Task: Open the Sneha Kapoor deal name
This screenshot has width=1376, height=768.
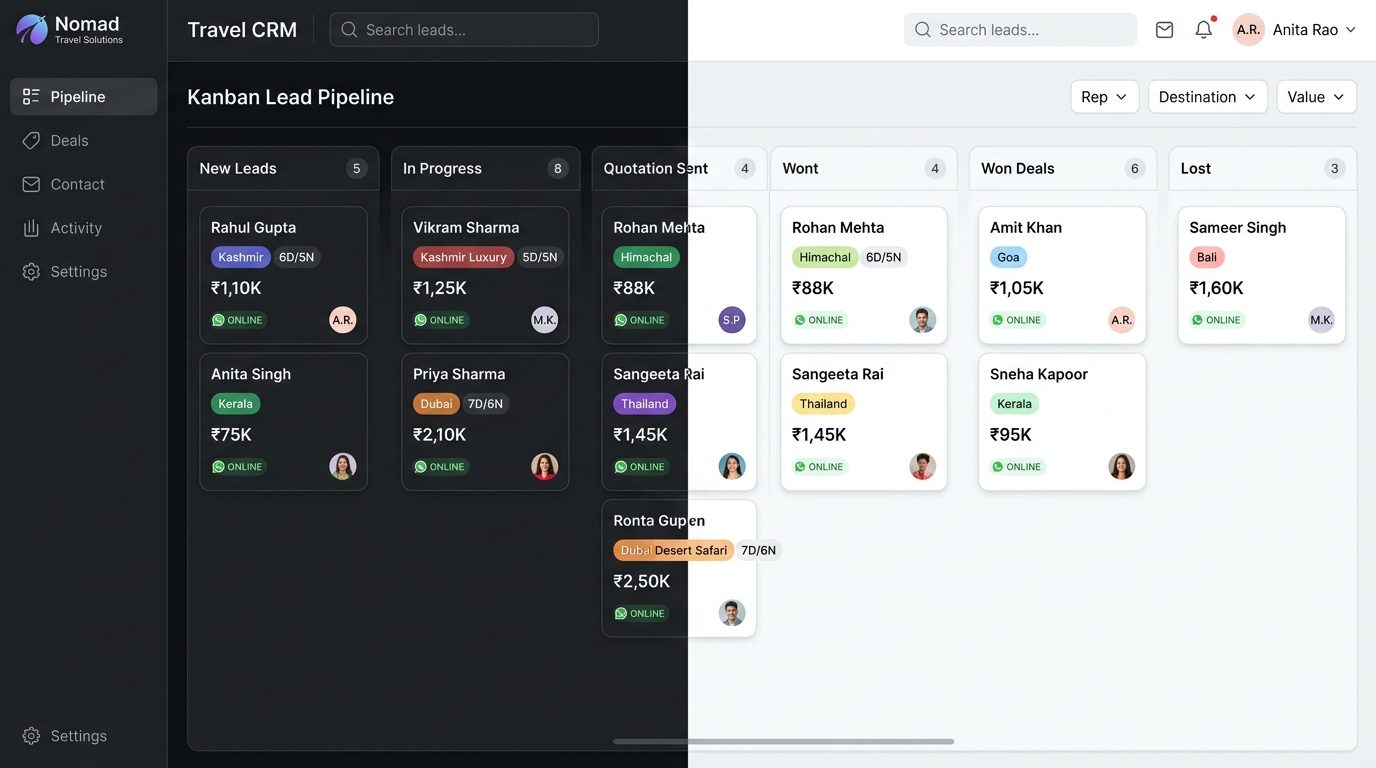Action: pyautogui.click(x=1039, y=374)
